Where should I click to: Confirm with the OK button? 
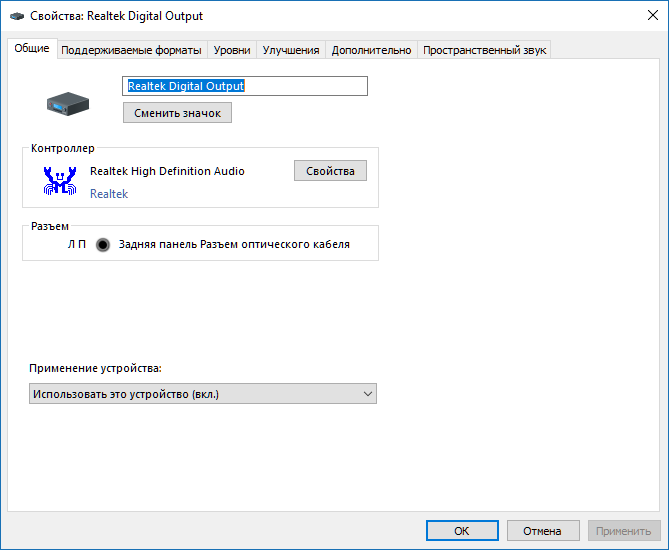coord(462,531)
